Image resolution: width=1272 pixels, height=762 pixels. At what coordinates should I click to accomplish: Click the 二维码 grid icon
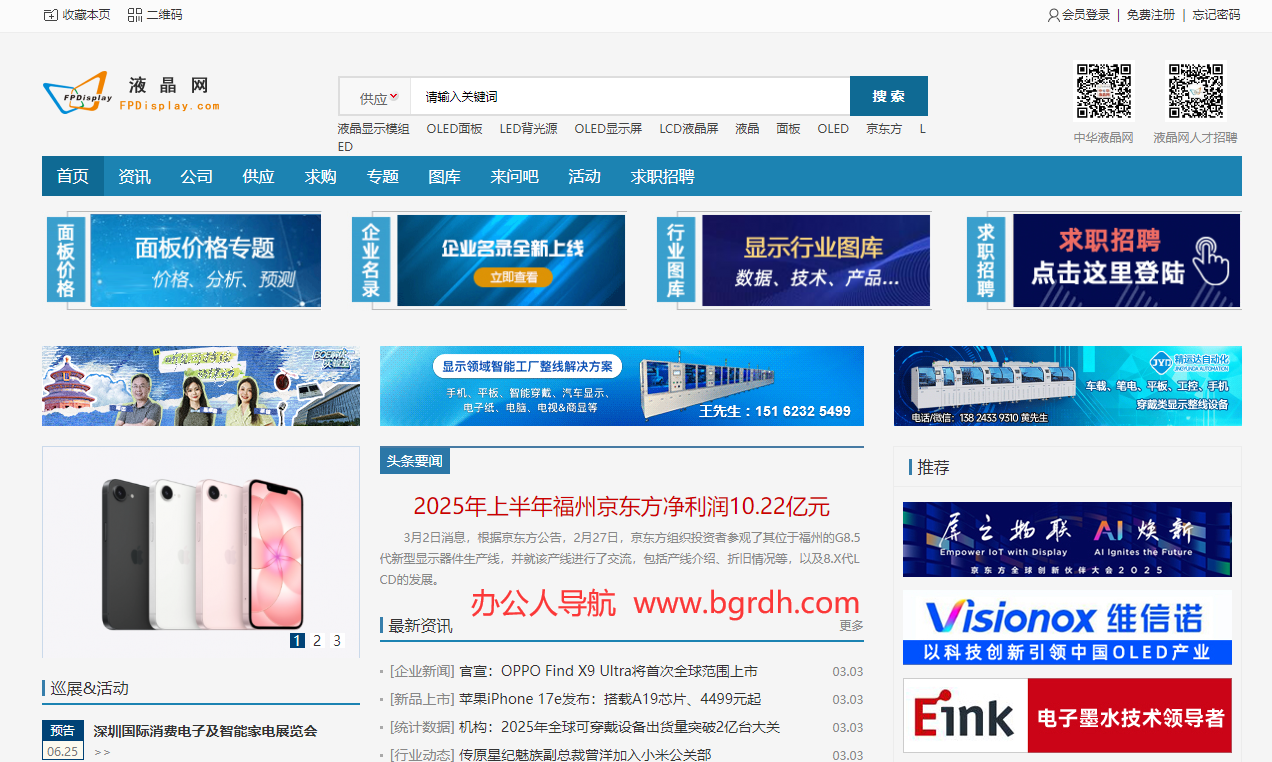coord(135,15)
